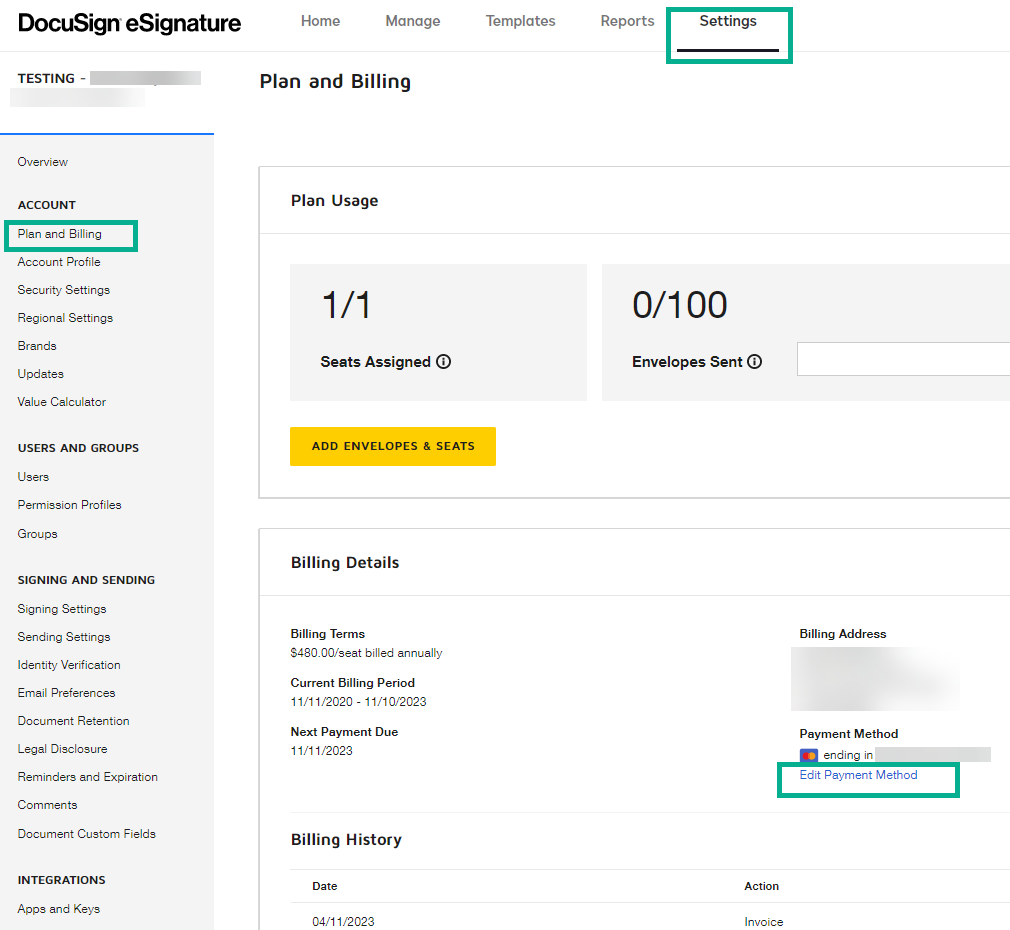Open the Settings tab
Image resolution: width=1010 pixels, height=930 pixels.
point(728,21)
